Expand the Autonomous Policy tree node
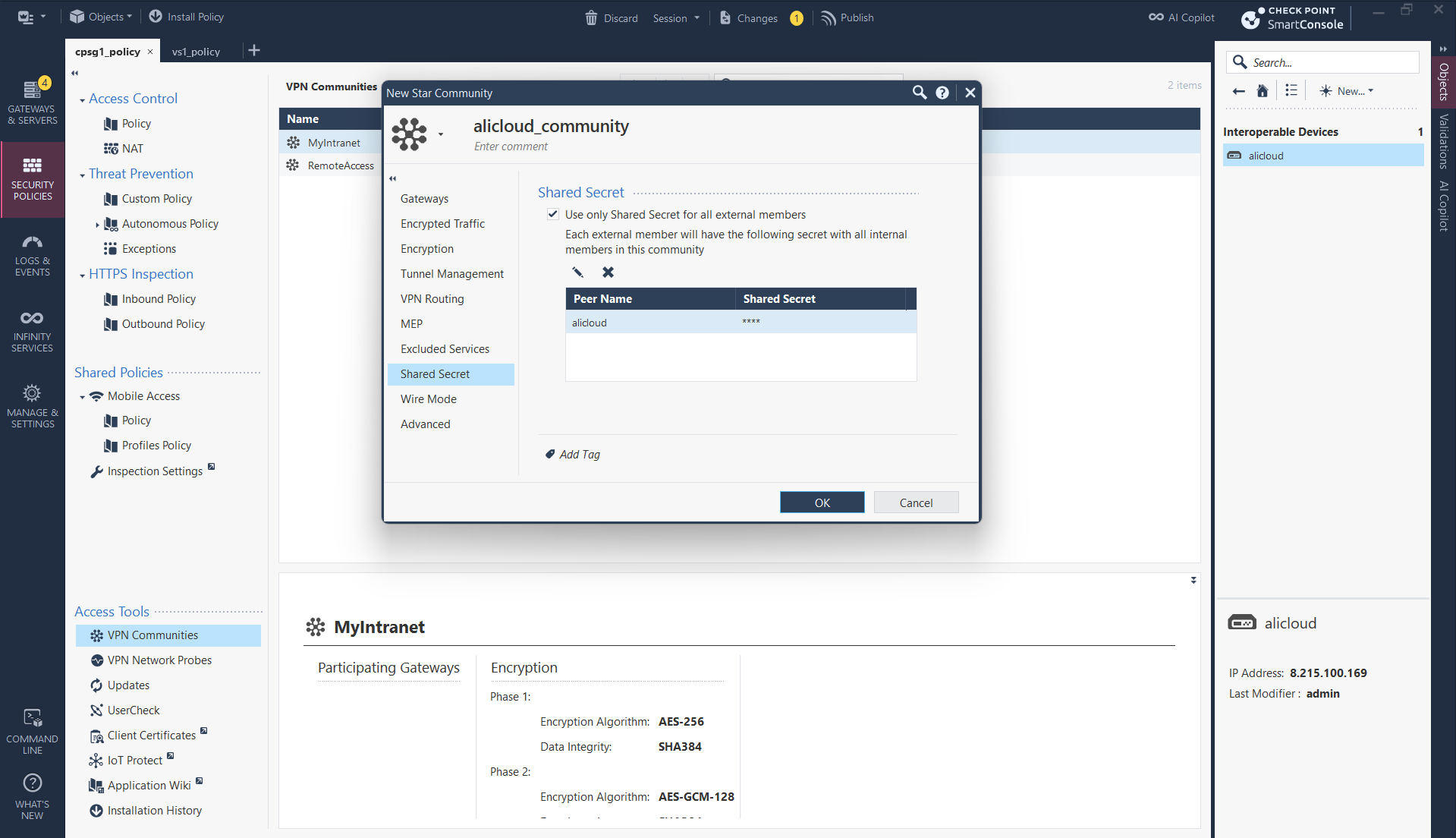1456x838 pixels. pyautogui.click(x=97, y=225)
